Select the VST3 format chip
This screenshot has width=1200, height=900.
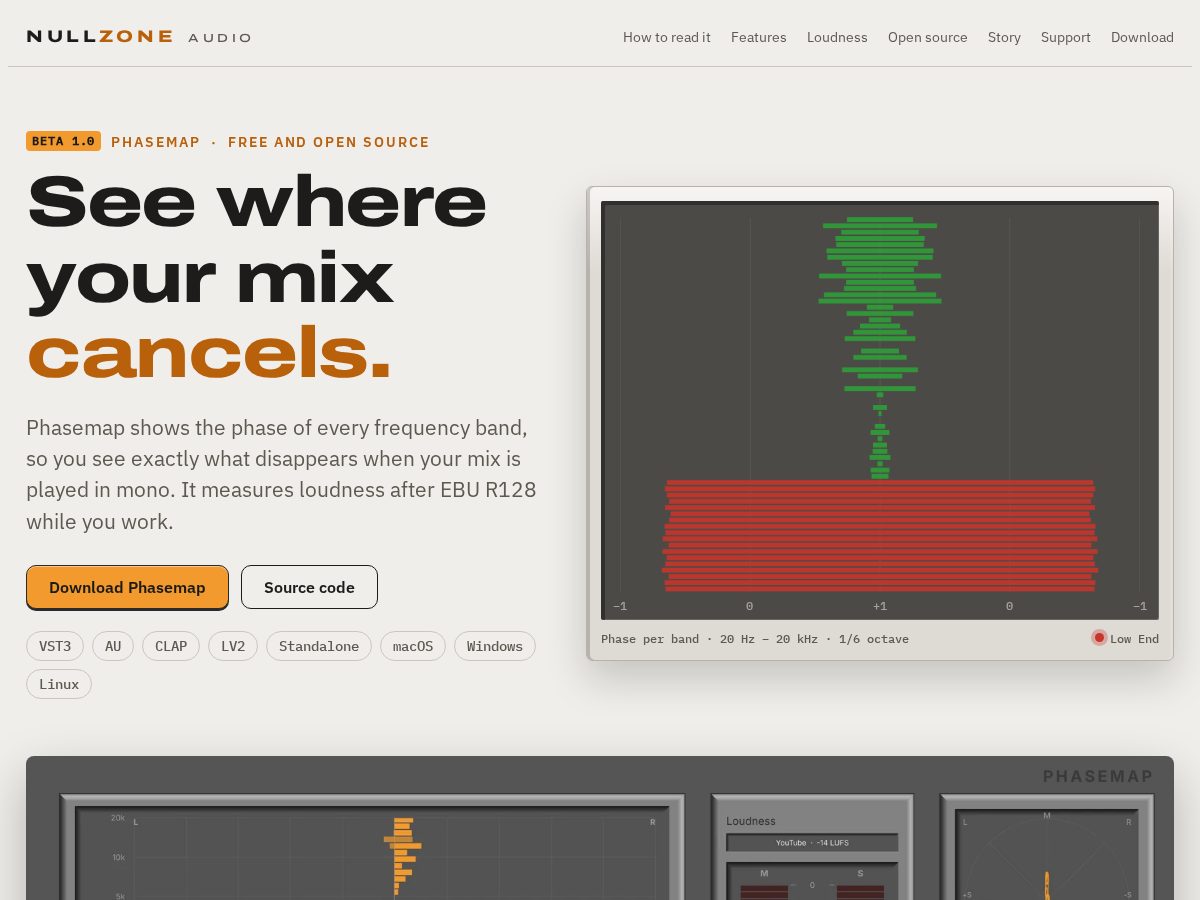pyautogui.click(x=55, y=646)
